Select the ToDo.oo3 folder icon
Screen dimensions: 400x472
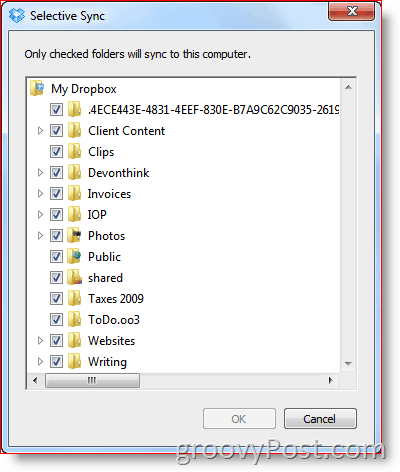(x=74, y=320)
